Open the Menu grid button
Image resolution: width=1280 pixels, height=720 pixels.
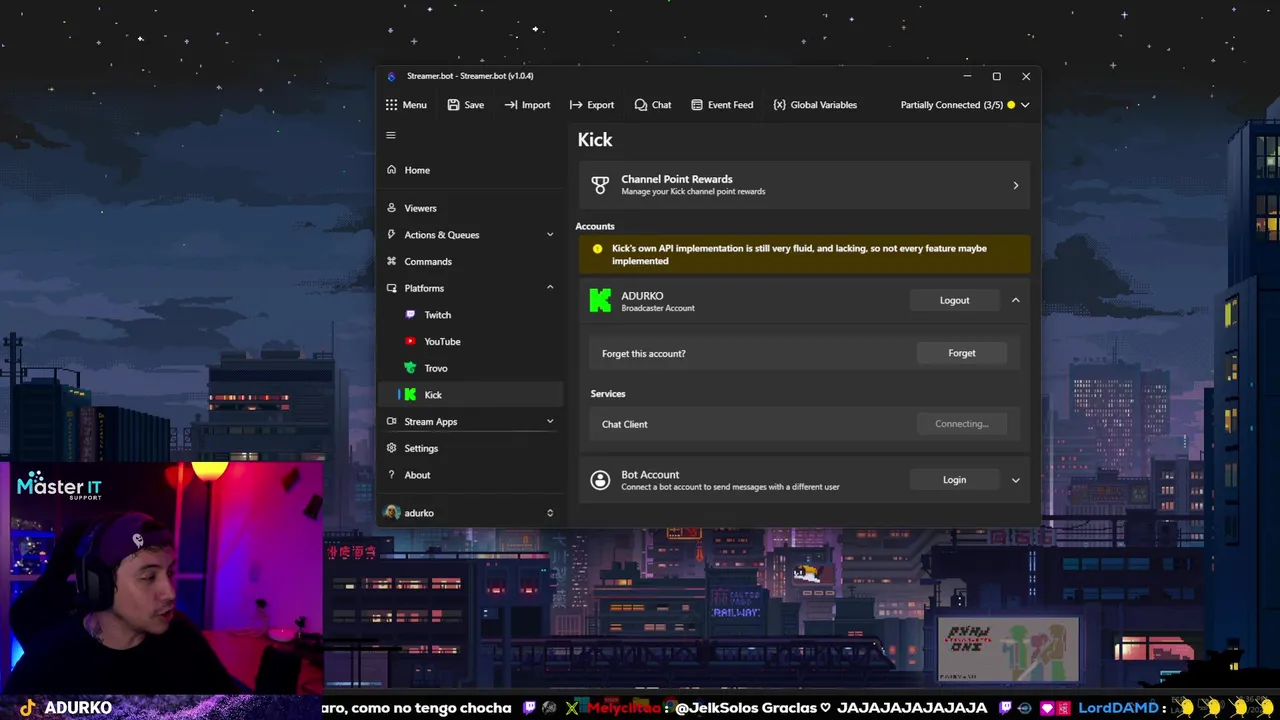(x=406, y=105)
